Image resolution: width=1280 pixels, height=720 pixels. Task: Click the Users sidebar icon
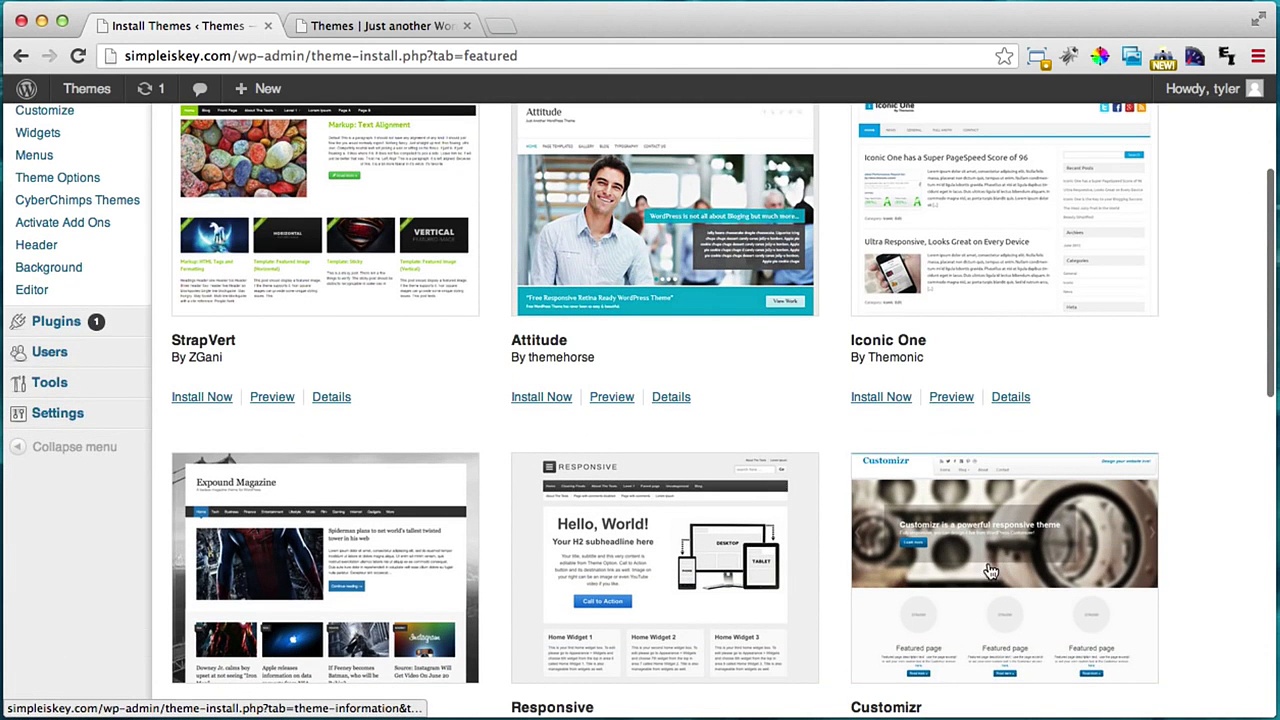(18, 352)
